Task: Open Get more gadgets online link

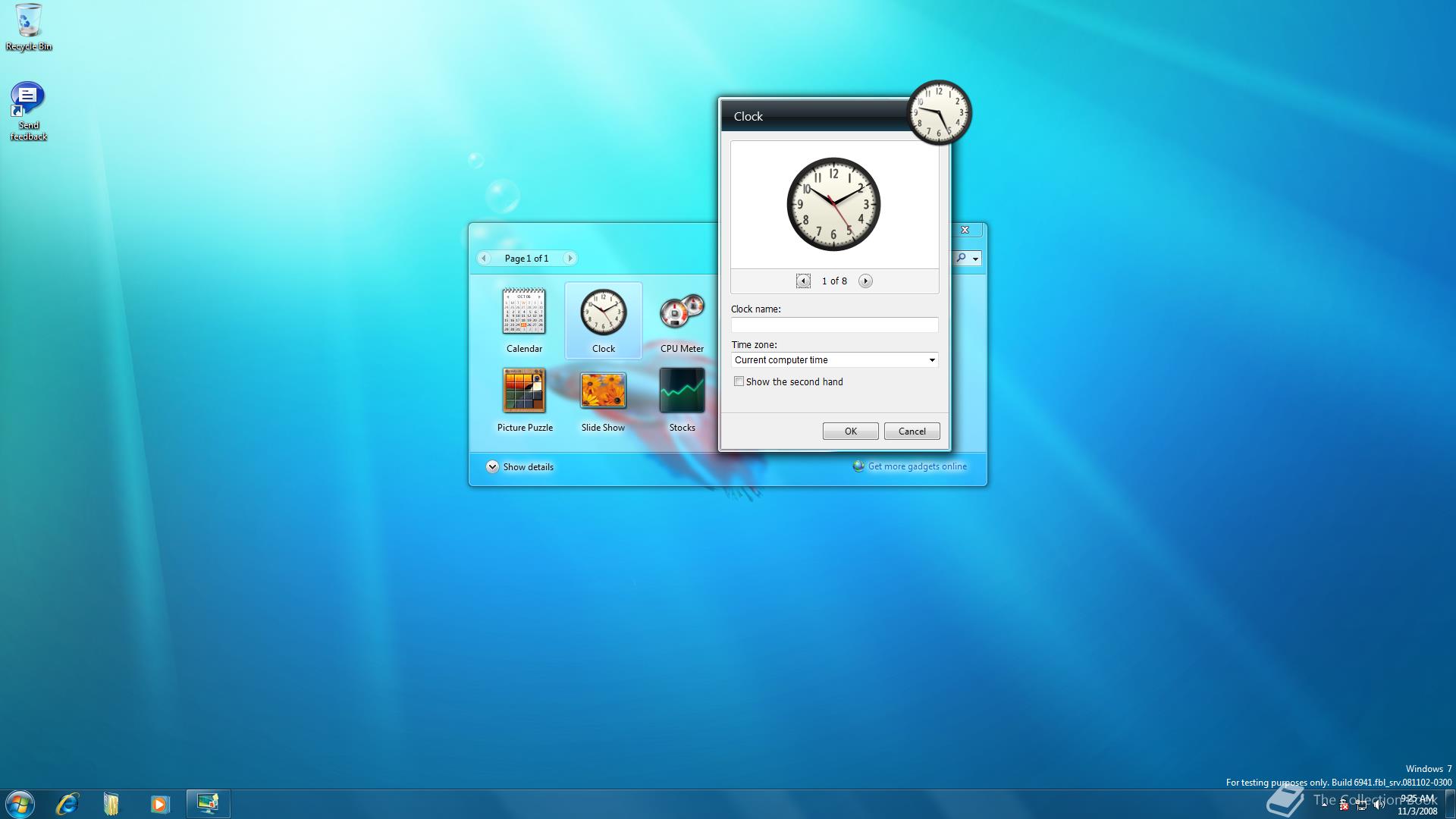Action: point(910,466)
